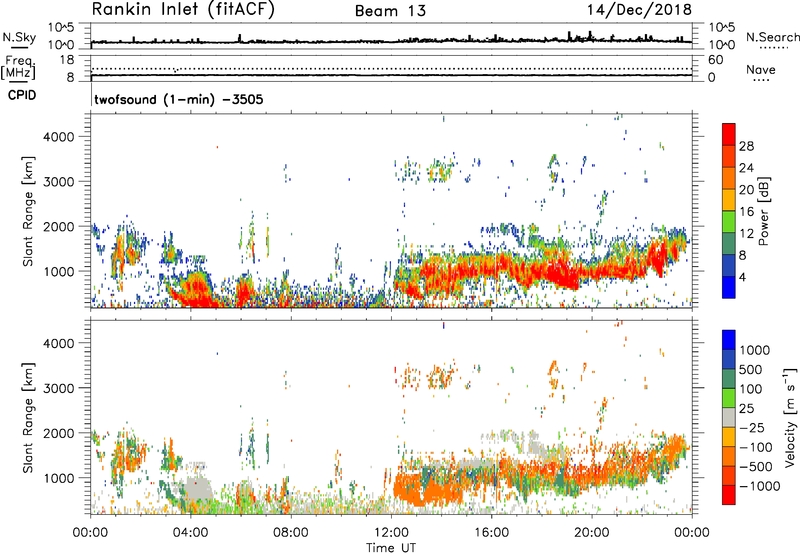Click the 'N.Sky' legend label
Image resolution: width=800 pixels, height=554 pixels.
(19, 37)
